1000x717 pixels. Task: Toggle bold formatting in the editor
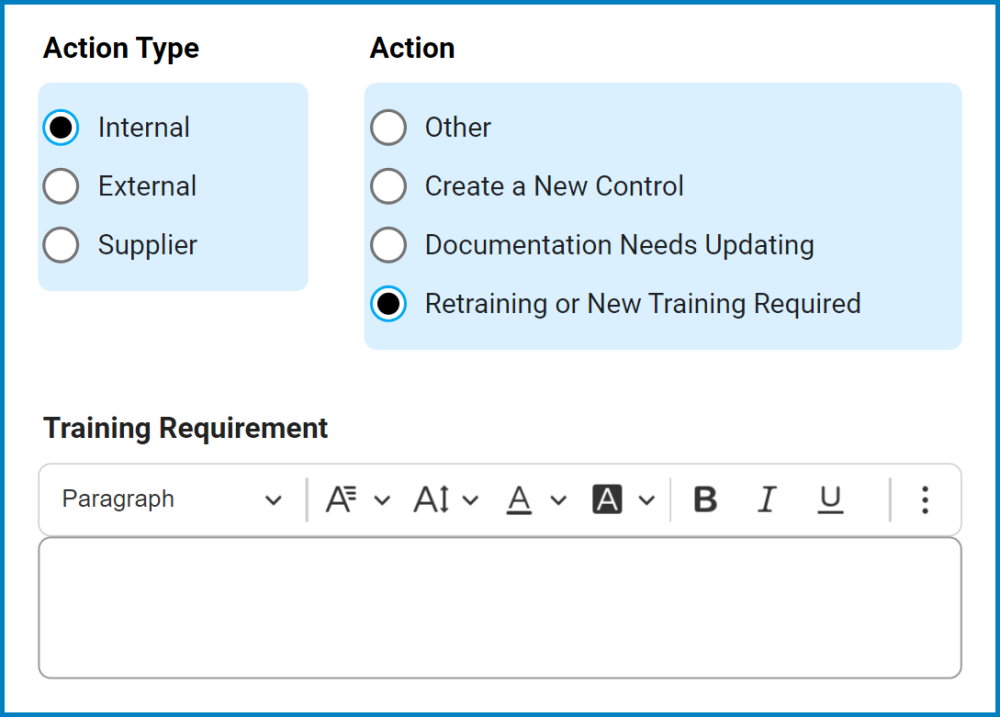point(705,499)
